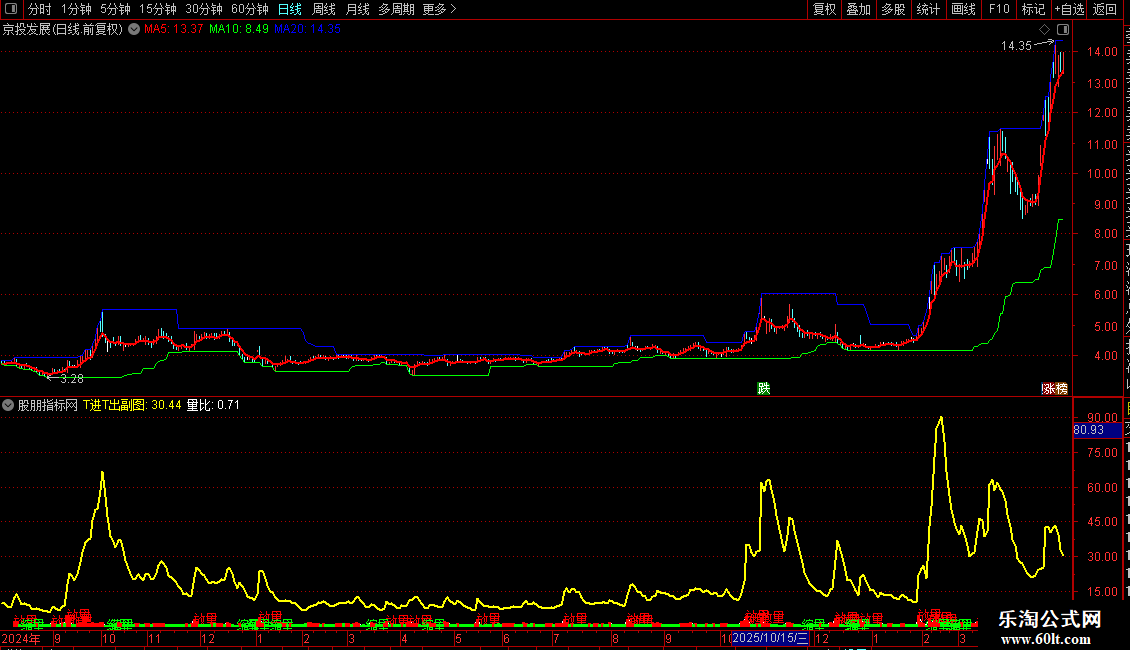1130x650 pixels.
Task: Open the 多周期 multi-period view
Action: click(x=396, y=9)
